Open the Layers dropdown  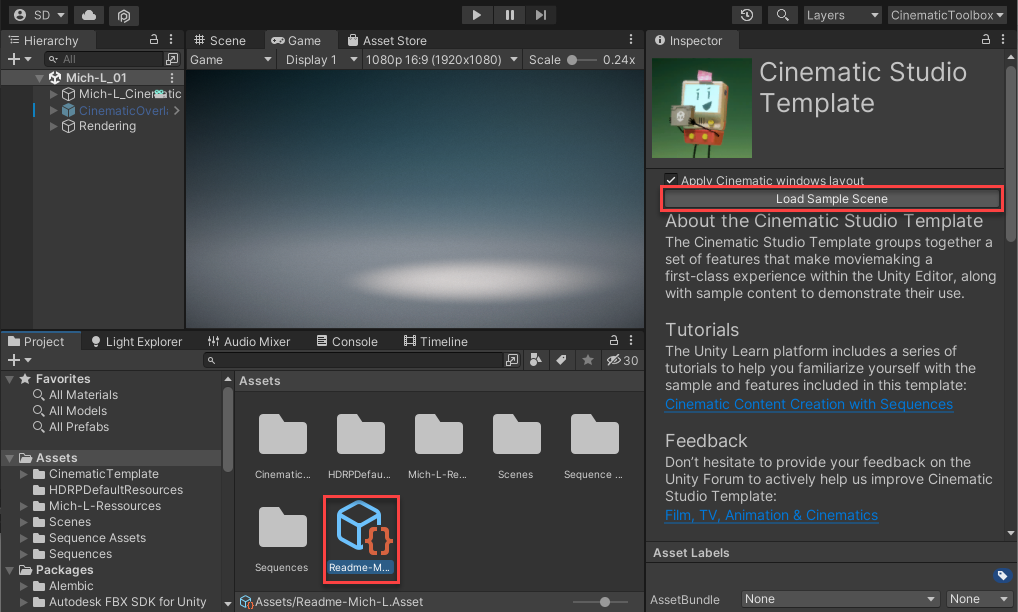point(842,15)
